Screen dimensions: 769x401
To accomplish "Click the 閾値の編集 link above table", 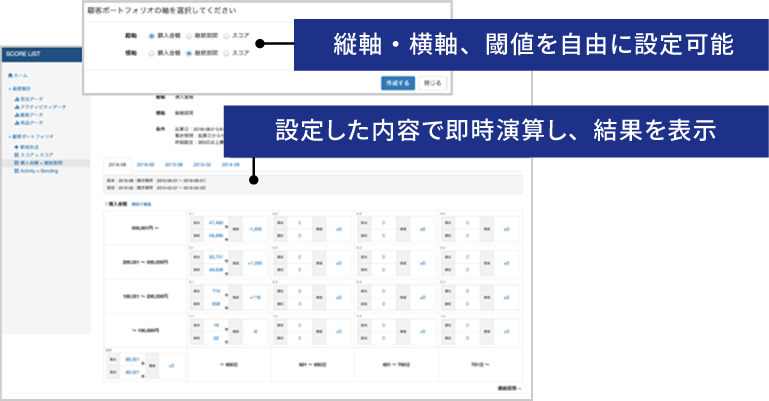I will pyautogui.click(x=140, y=203).
